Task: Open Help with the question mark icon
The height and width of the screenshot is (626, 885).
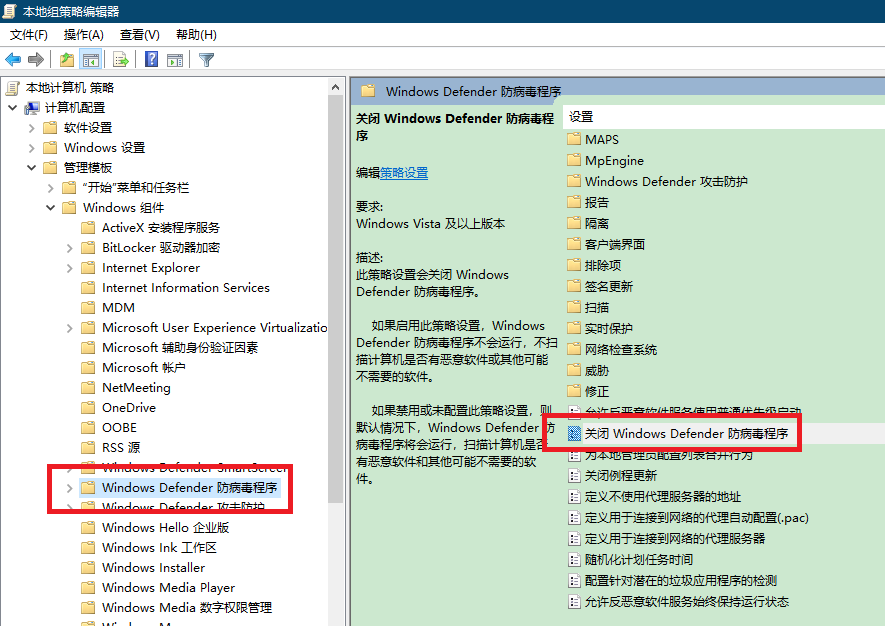Action: click(x=151, y=59)
